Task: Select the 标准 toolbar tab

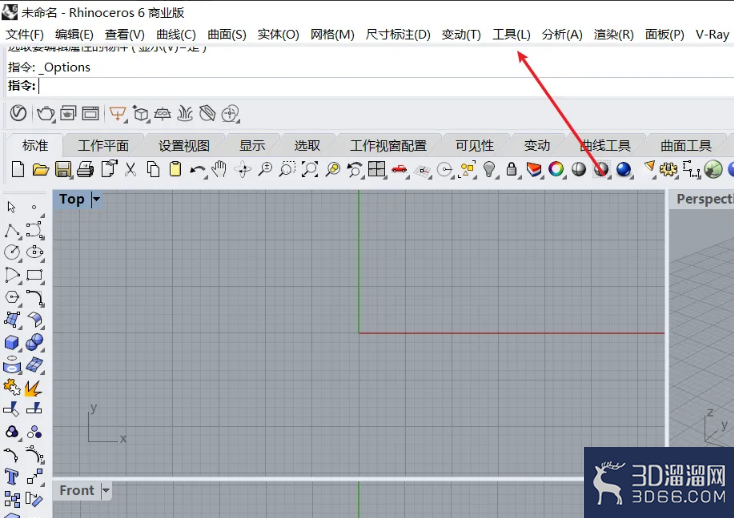Action: (x=35, y=146)
